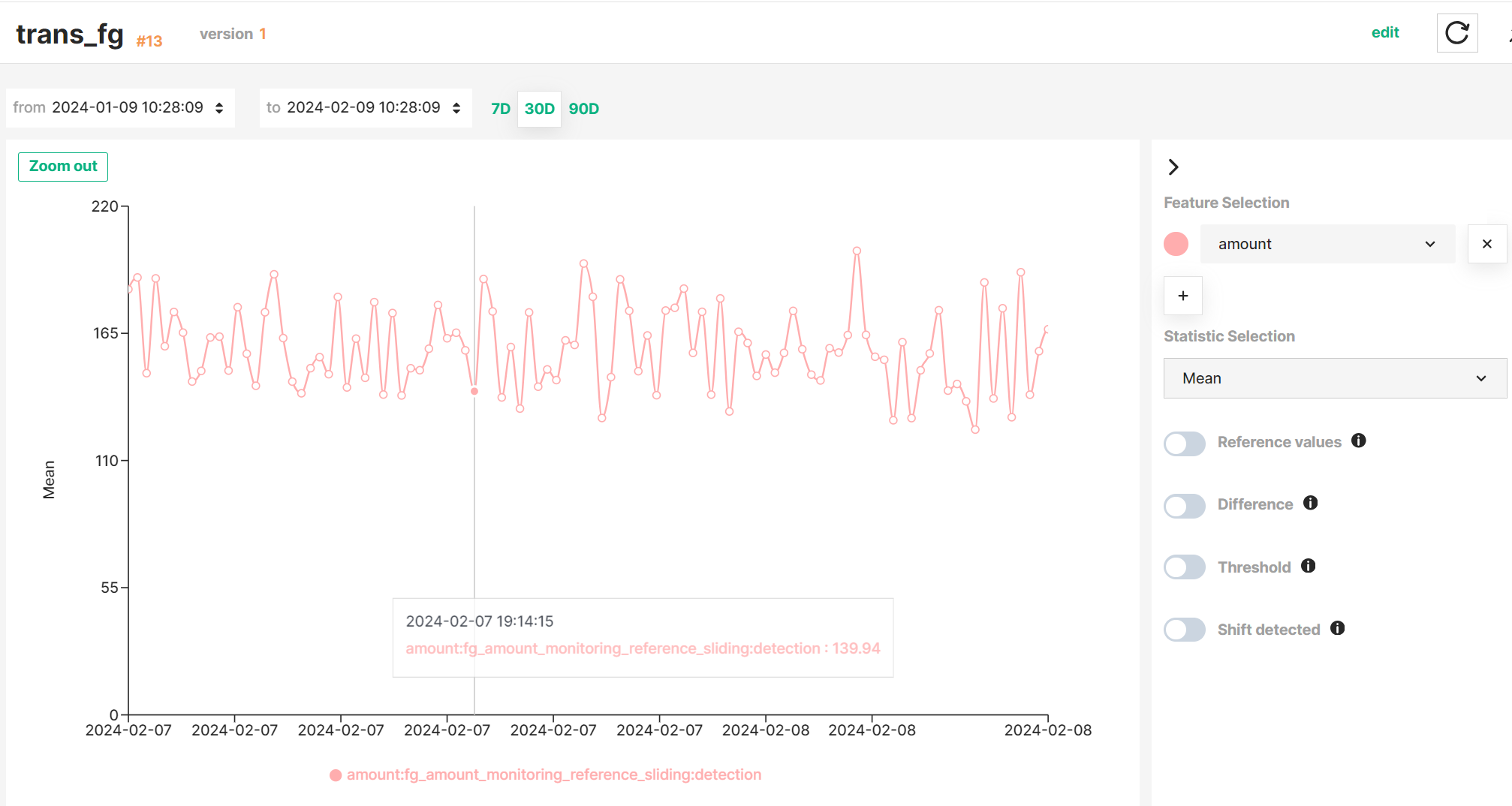Click the edit link
This screenshot has height=806, width=1512.
click(x=1385, y=32)
